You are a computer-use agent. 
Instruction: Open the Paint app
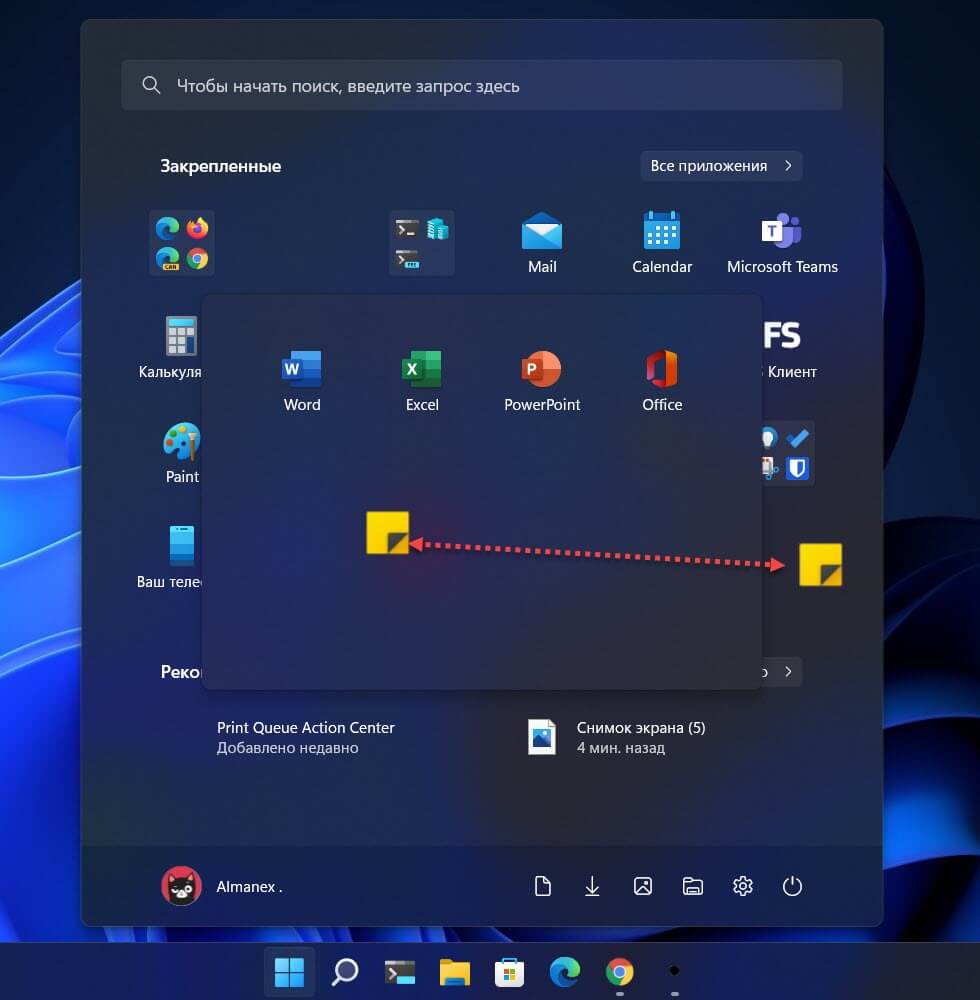tap(182, 452)
